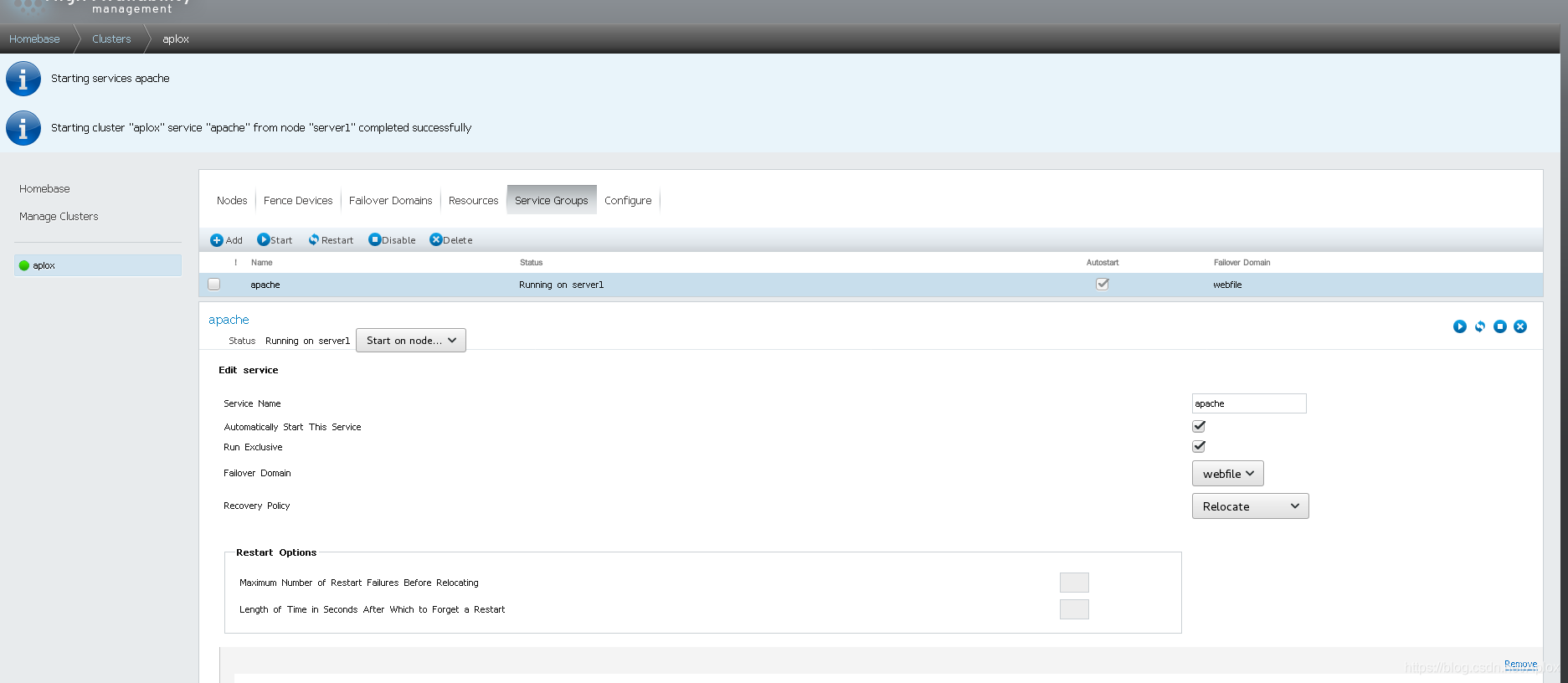Click the Add service group toolbar button
The height and width of the screenshot is (683, 1568).
pyautogui.click(x=226, y=240)
